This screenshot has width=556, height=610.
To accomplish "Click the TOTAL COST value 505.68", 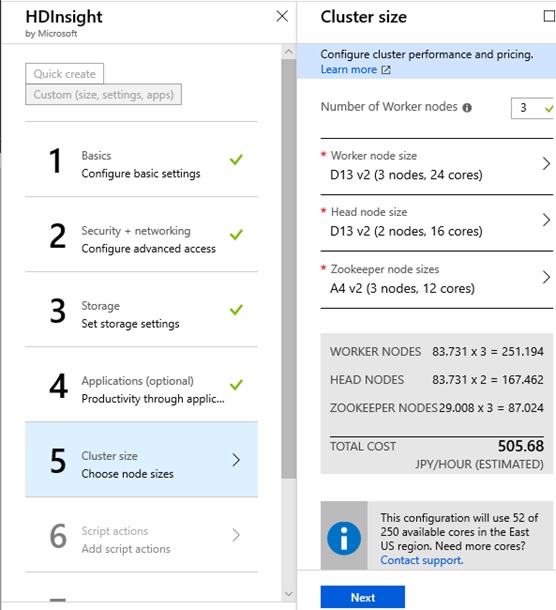I will pos(521,446).
